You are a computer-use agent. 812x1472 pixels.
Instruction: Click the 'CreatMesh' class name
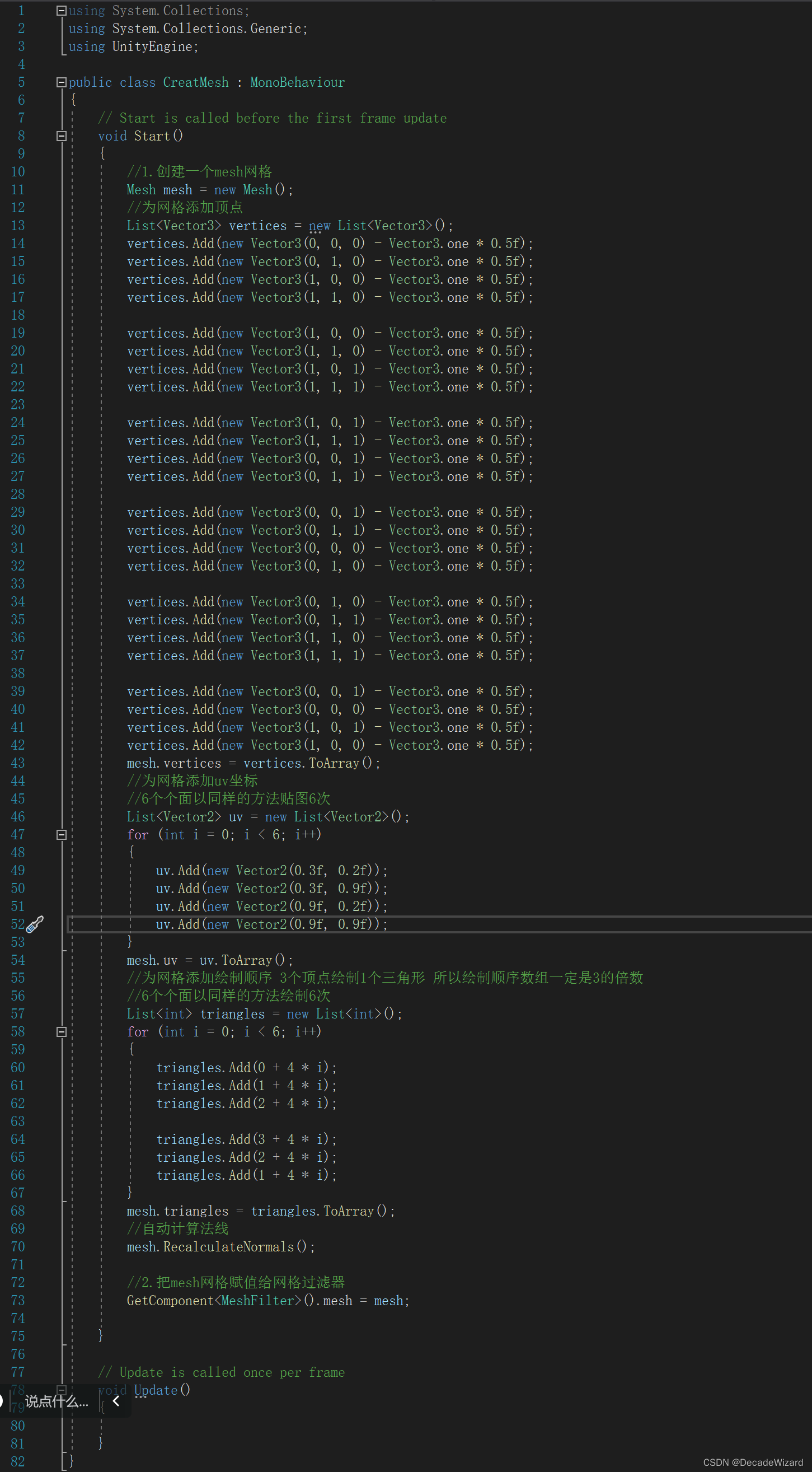click(x=196, y=82)
